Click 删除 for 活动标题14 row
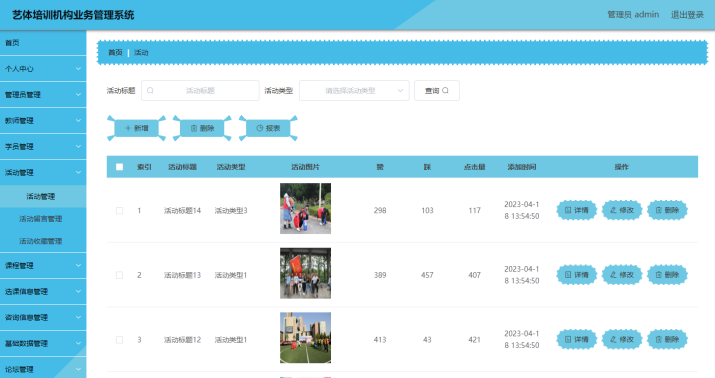The image size is (715, 378). [x=667, y=210]
